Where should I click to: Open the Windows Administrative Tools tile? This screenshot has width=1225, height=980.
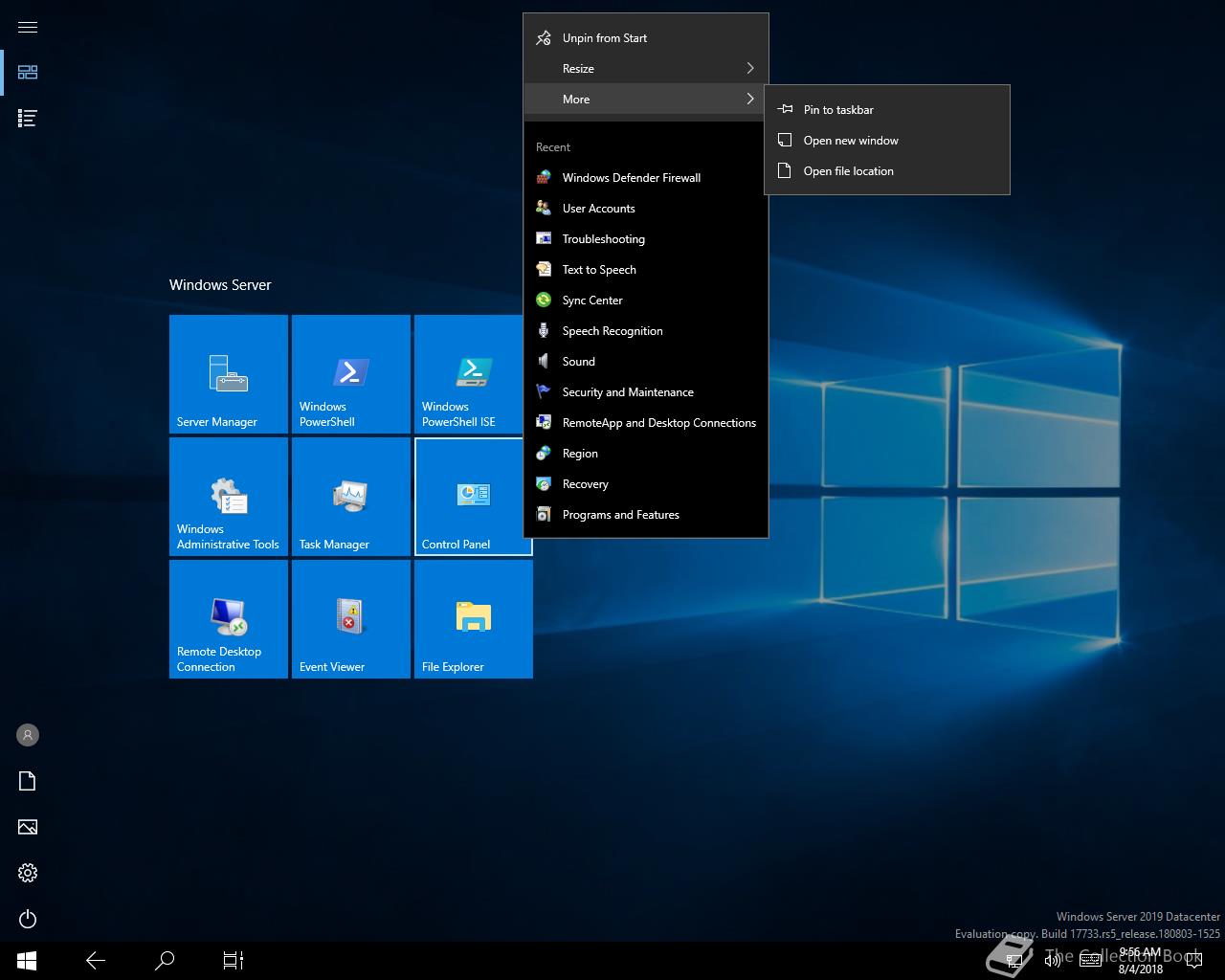click(x=229, y=497)
